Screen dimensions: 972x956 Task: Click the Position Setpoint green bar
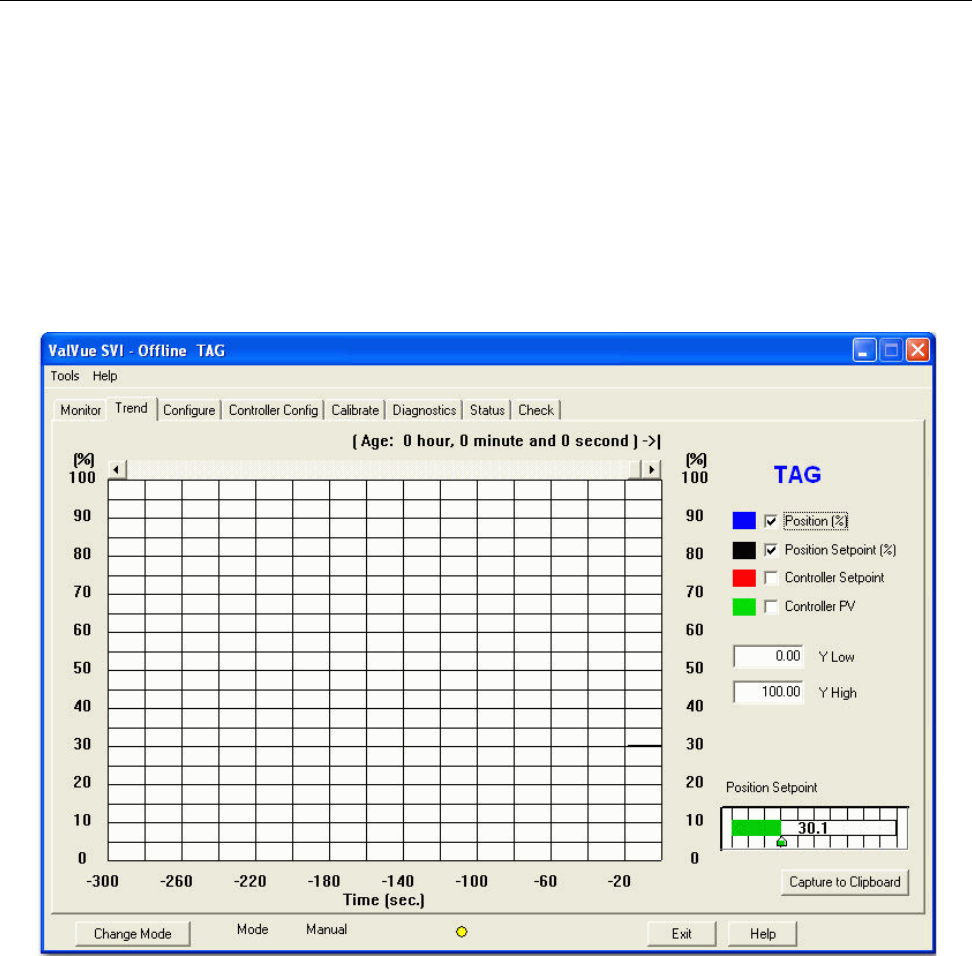click(x=756, y=828)
